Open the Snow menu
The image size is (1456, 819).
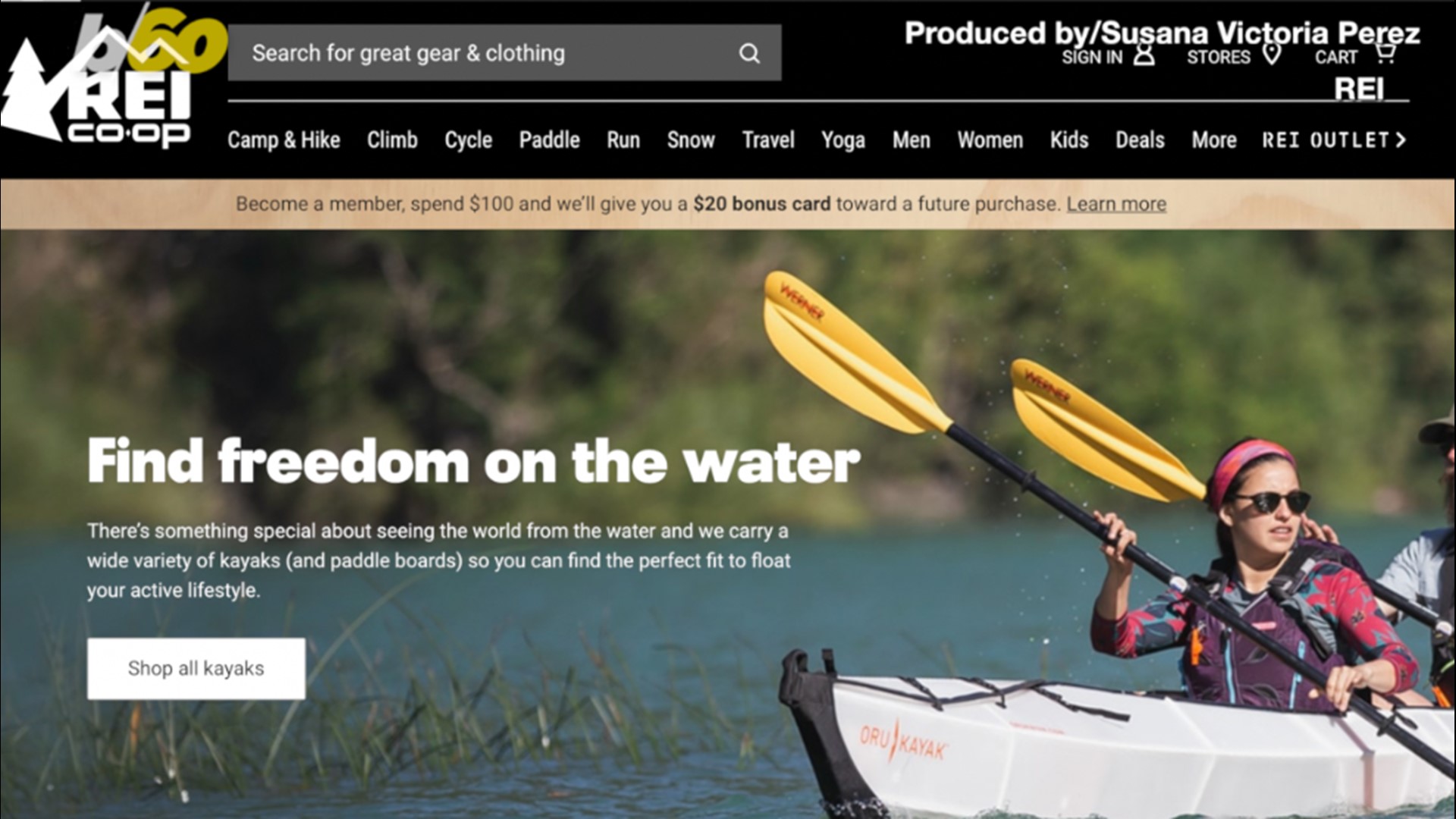click(x=691, y=140)
